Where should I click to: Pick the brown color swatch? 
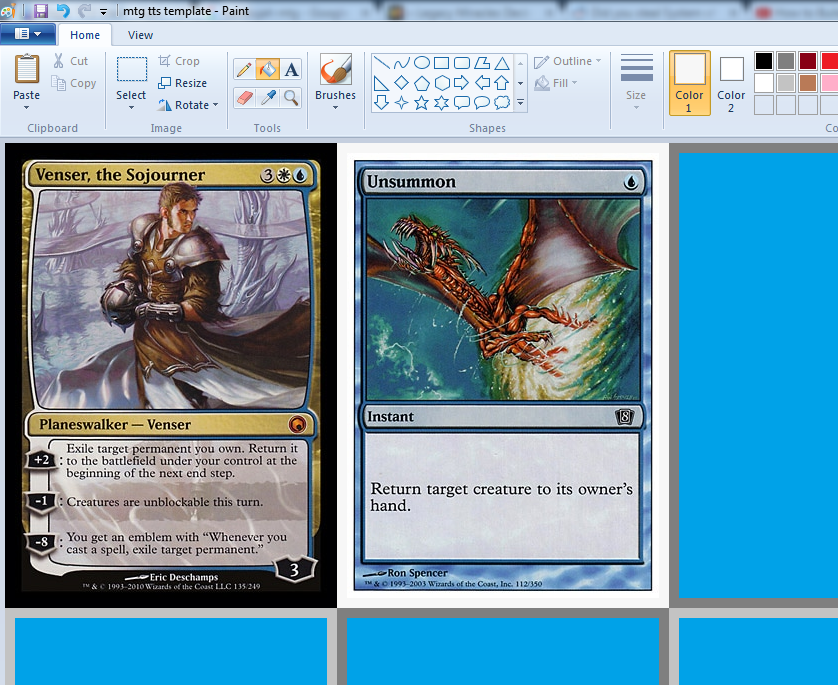click(x=808, y=83)
